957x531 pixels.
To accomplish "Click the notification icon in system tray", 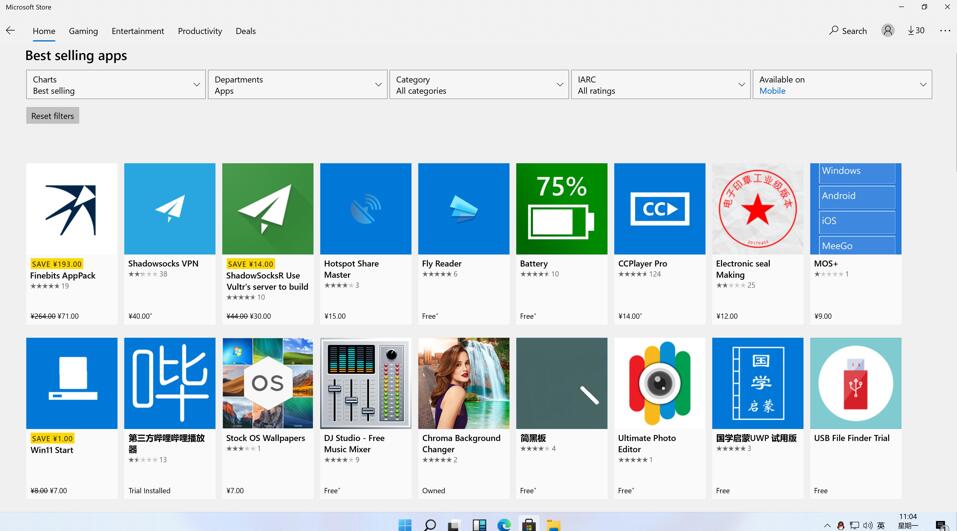I will [941, 525].
